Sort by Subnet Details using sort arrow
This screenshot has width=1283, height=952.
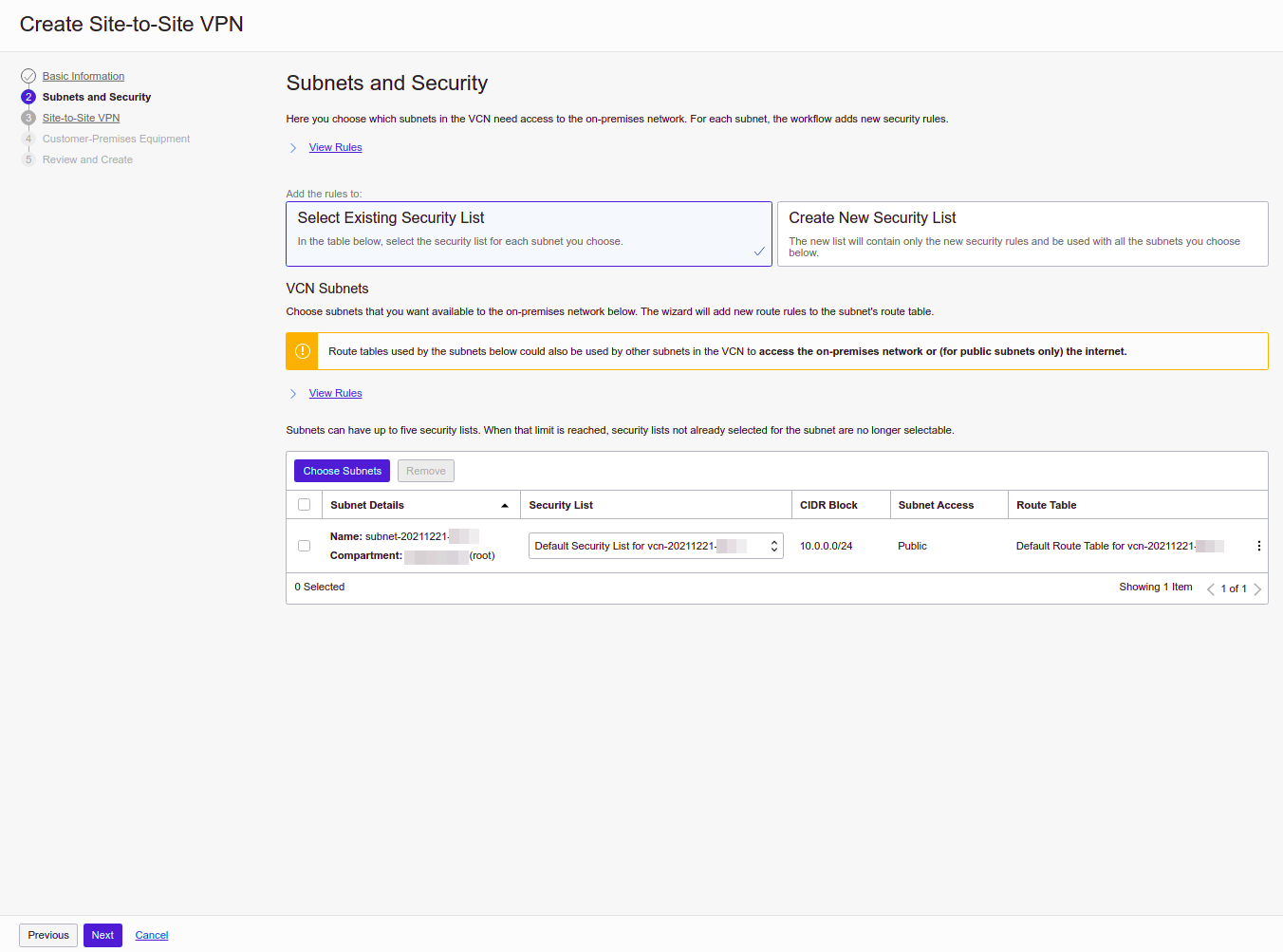pyautogui.click(x=505, y=506)
